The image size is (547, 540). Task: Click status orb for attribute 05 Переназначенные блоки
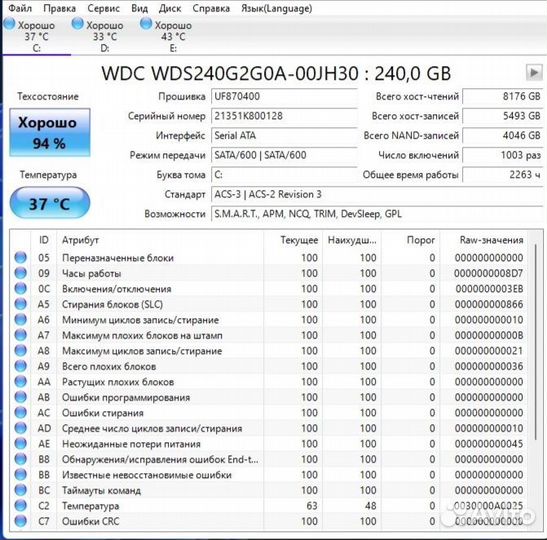coord(21,257)
